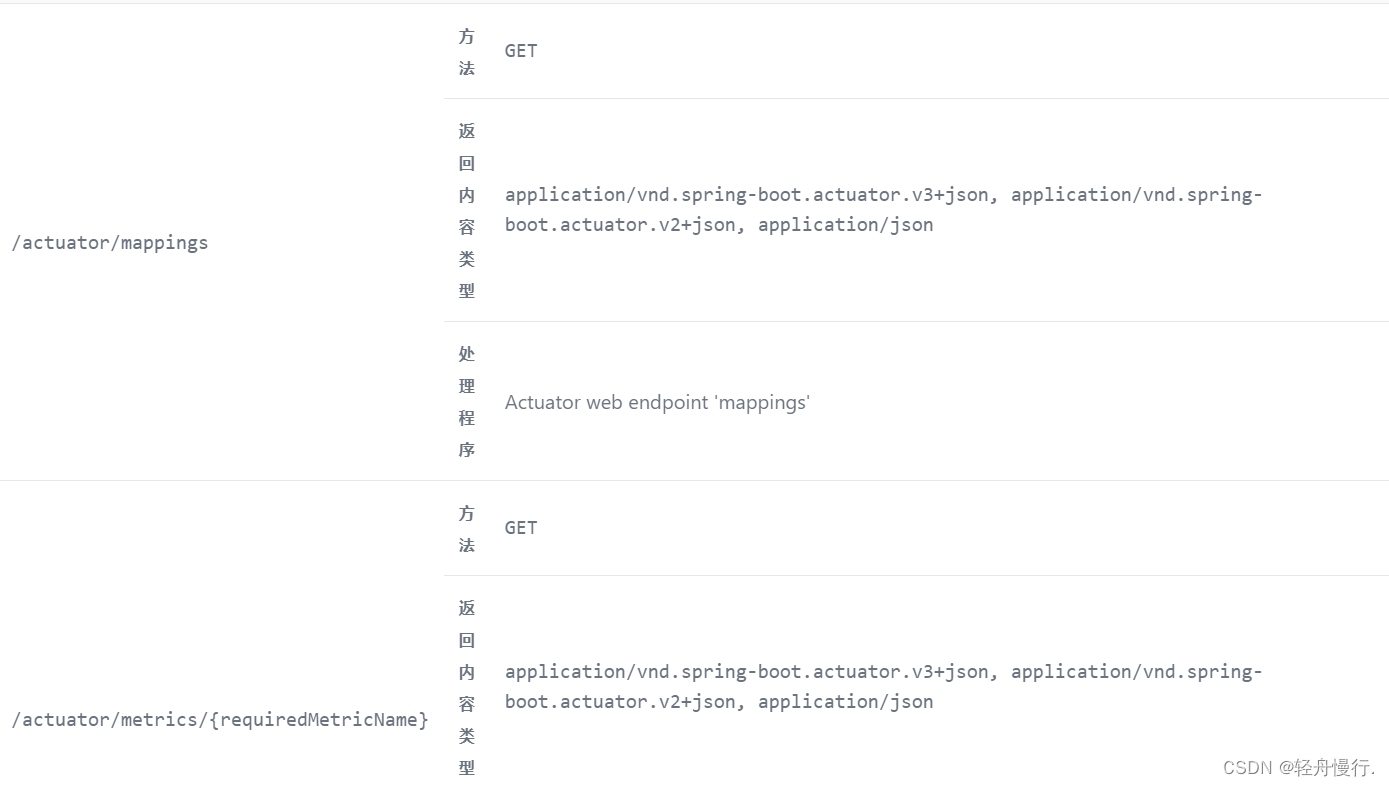Click '方法' label for /actuator/mappings

pos(467,52)
